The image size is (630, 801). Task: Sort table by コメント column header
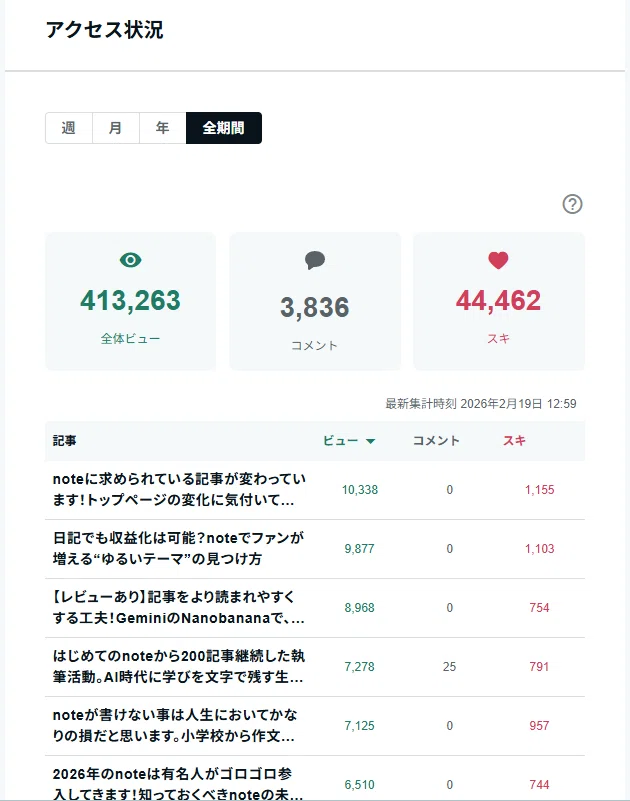pos(436,440)
